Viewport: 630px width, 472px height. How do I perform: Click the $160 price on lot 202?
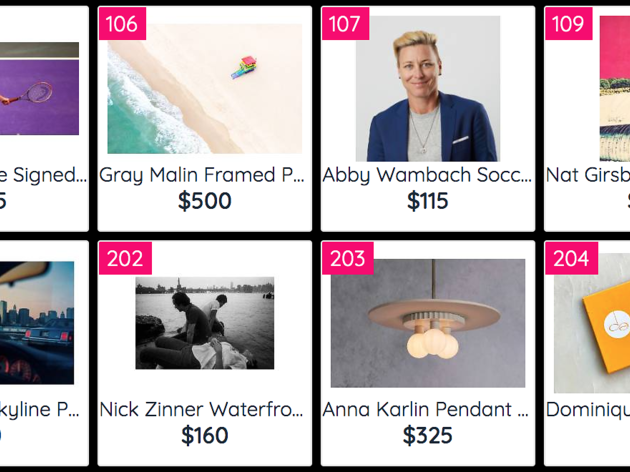click(x=205, y=435)
